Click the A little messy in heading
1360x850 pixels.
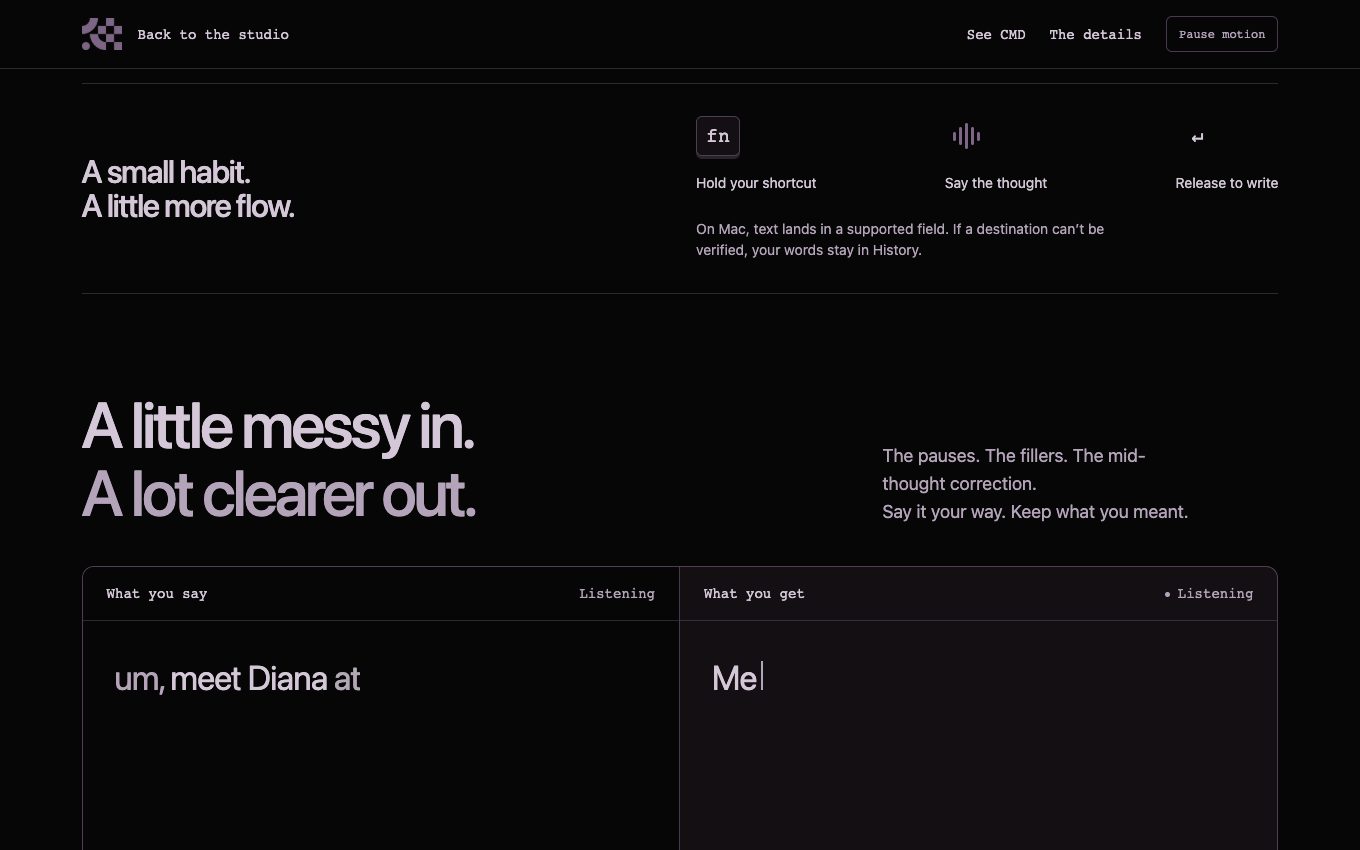pyautogui.click(x=278, y=427)
